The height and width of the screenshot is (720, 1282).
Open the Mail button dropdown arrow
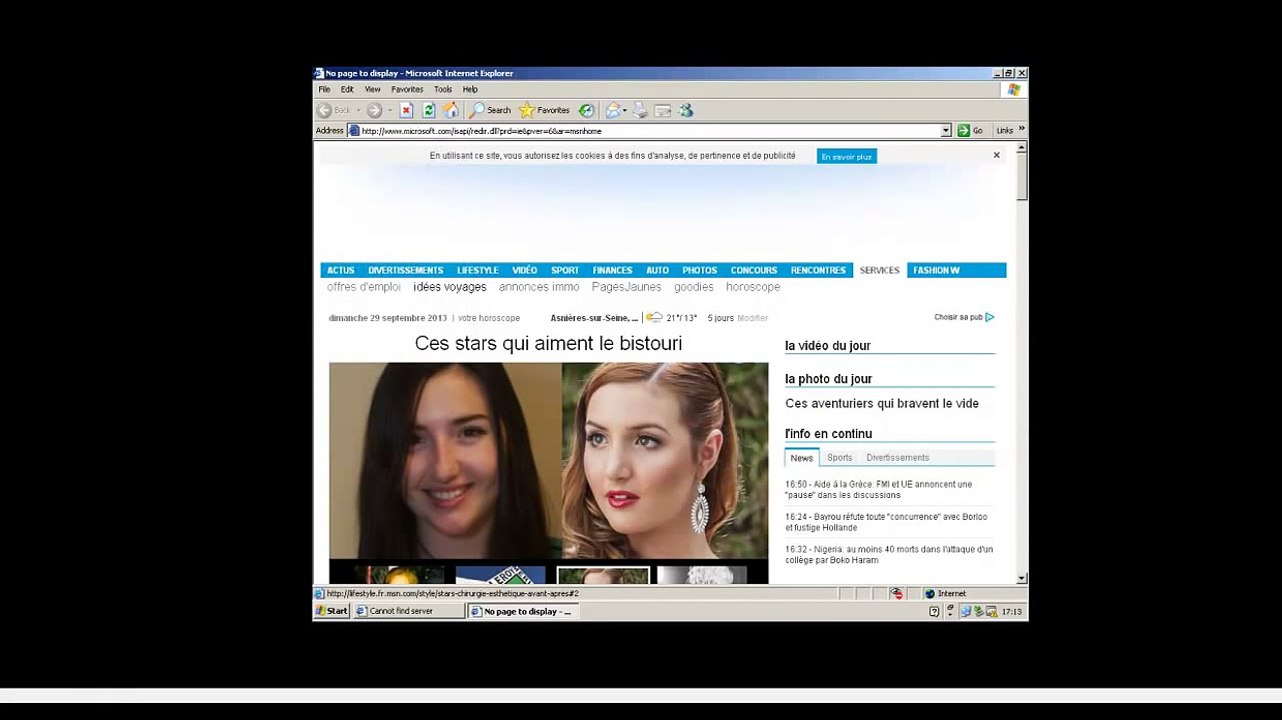click(625, 110)
